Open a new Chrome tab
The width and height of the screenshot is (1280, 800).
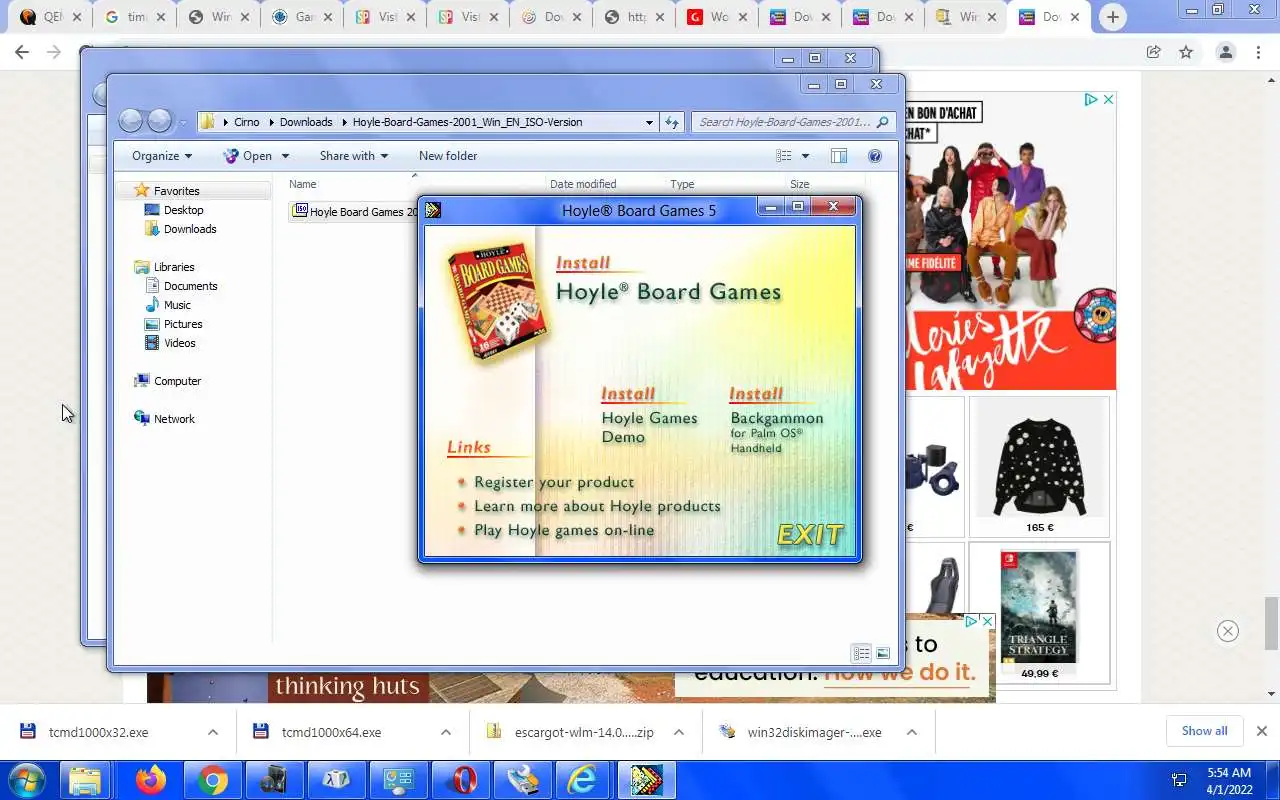(x=1112, y=17)
